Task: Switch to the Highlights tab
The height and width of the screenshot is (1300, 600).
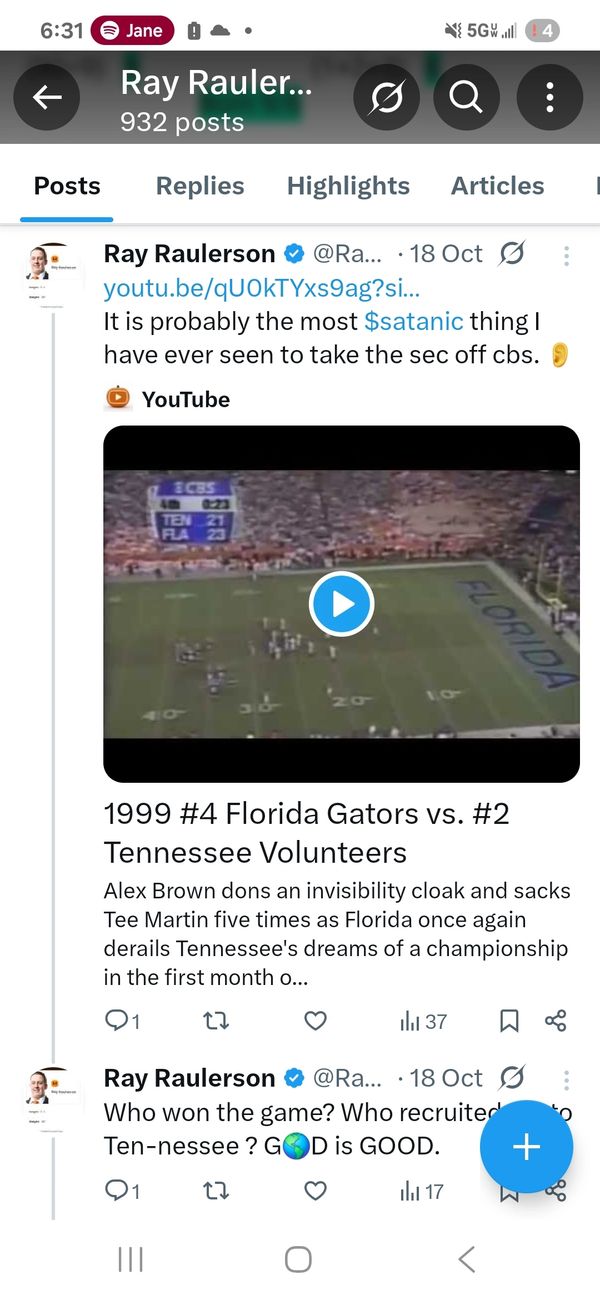Action: coord(348,186)
